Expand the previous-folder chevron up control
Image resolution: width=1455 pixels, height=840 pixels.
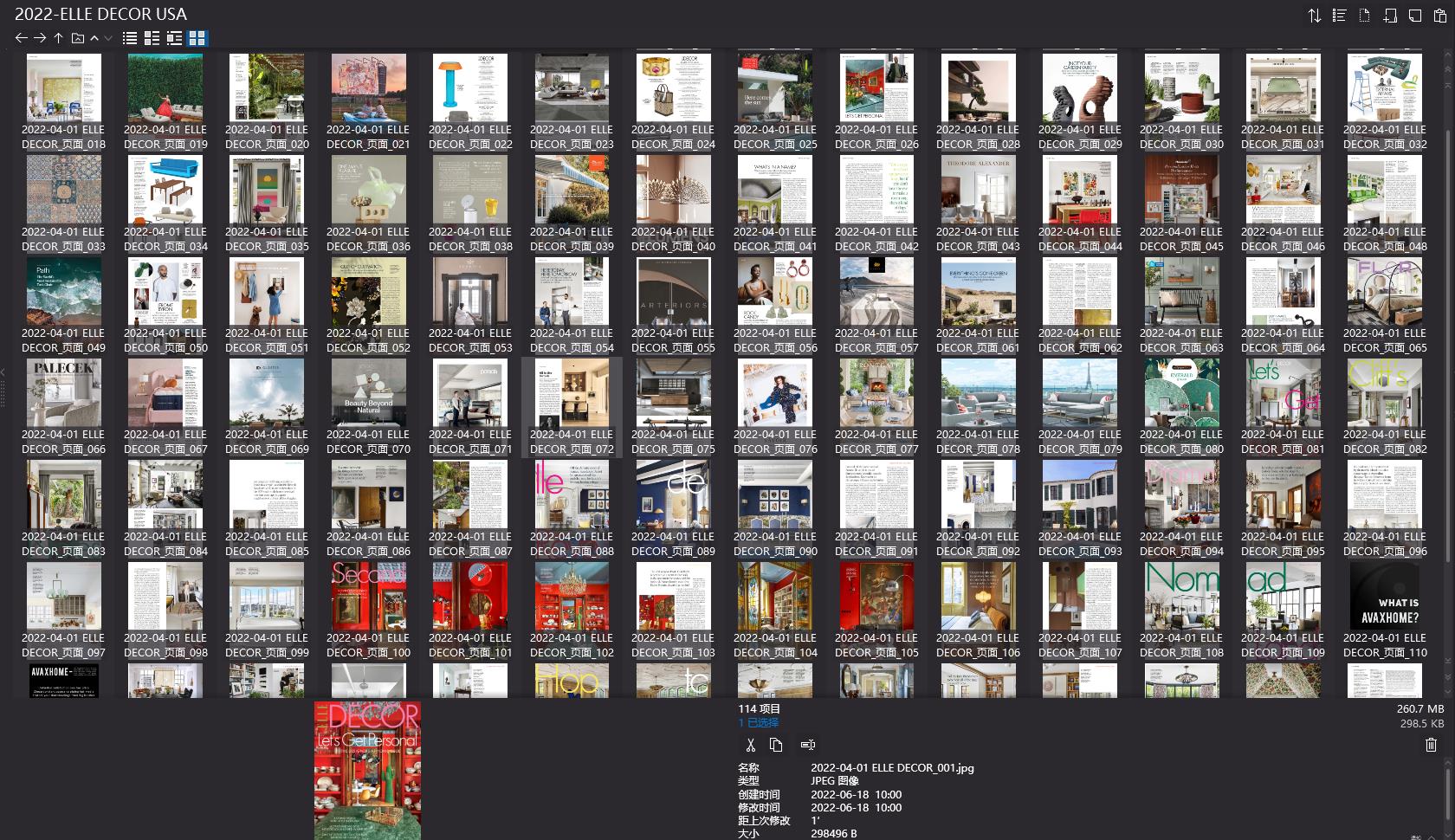[x=94, y=37]
